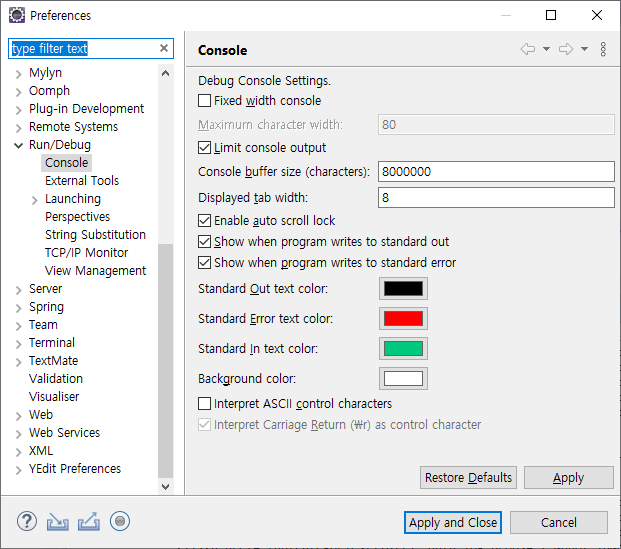Click the Export preferences icon
This screenshot has width=621, height=549.
pos(89,522)
